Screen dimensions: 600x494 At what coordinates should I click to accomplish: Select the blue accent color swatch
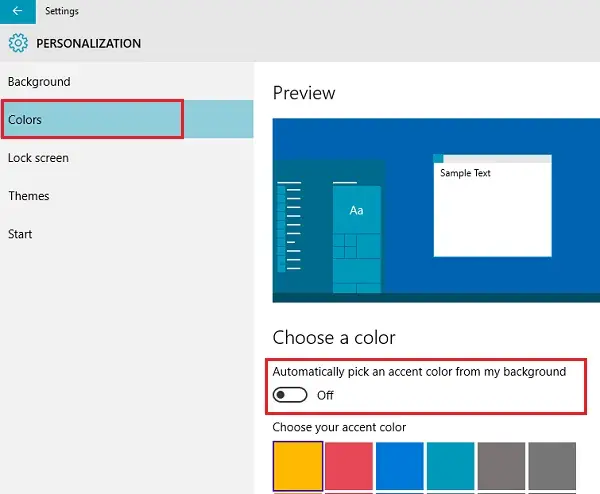coord(400,465)
